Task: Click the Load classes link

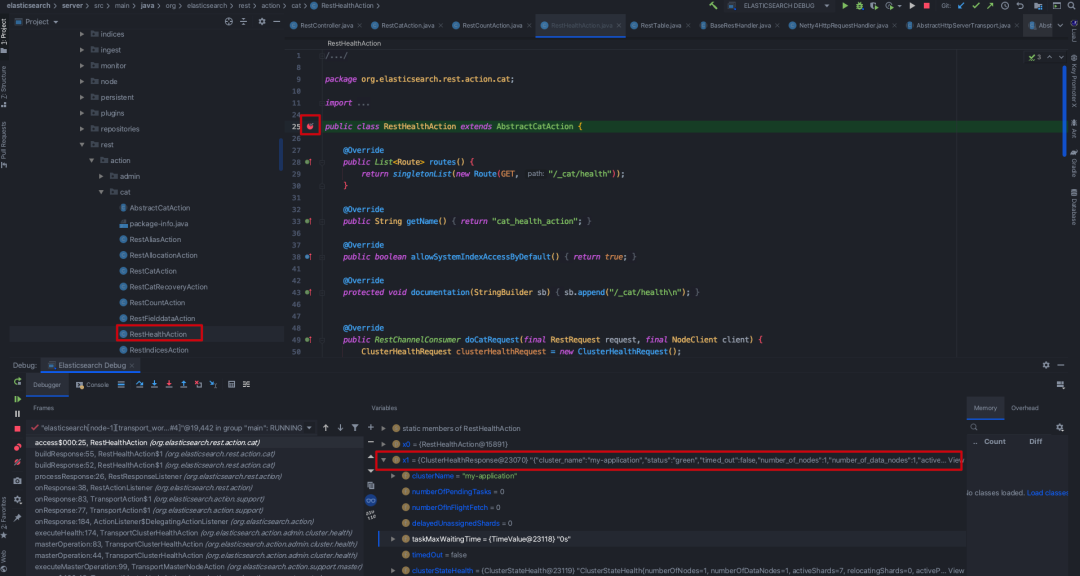Action: click(1047, 493)
